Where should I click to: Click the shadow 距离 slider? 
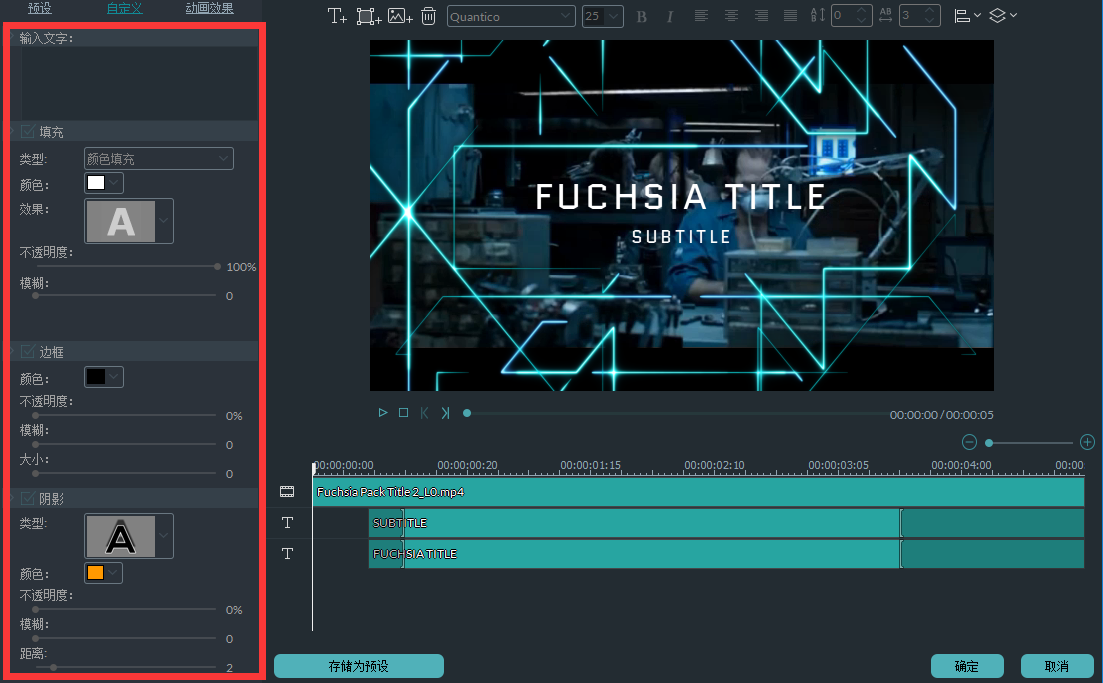click(x=125, y=667)
